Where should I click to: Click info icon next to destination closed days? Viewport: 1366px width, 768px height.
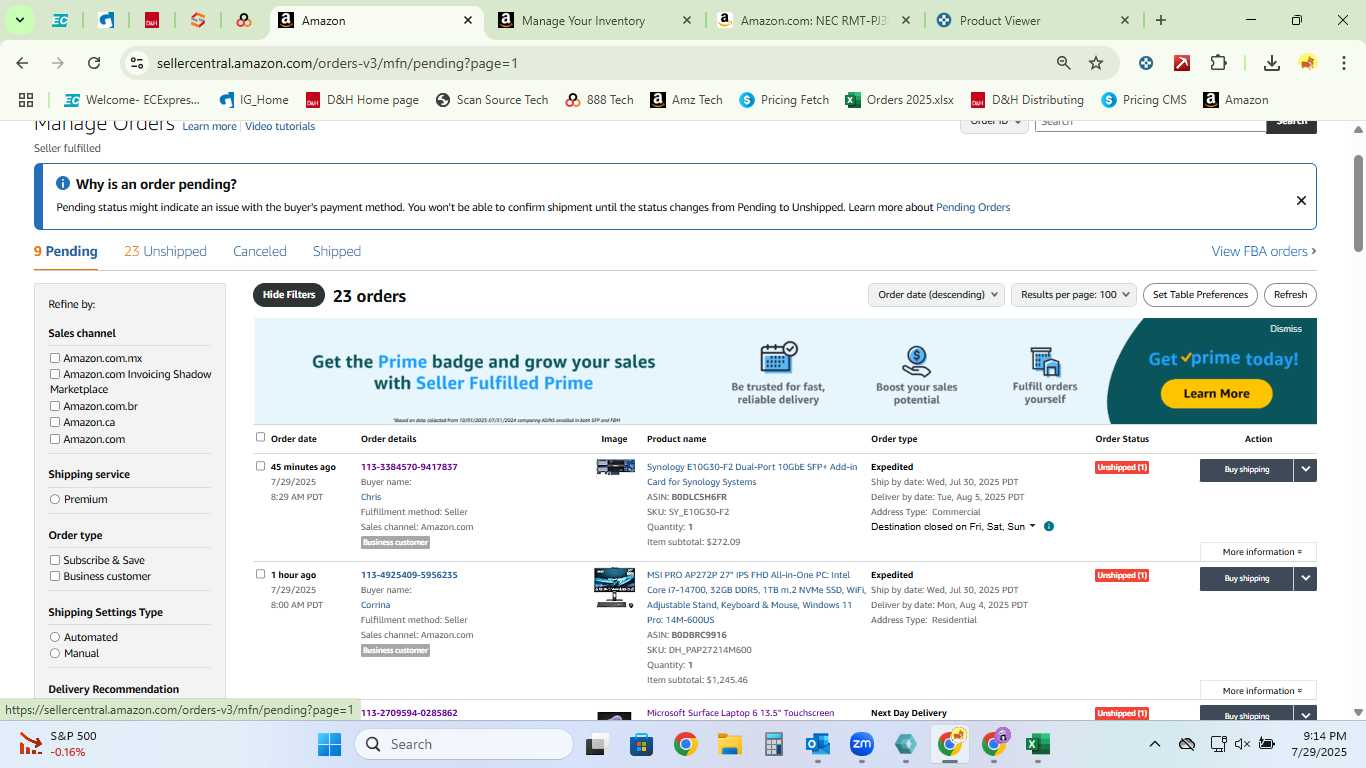[1049, 526]
